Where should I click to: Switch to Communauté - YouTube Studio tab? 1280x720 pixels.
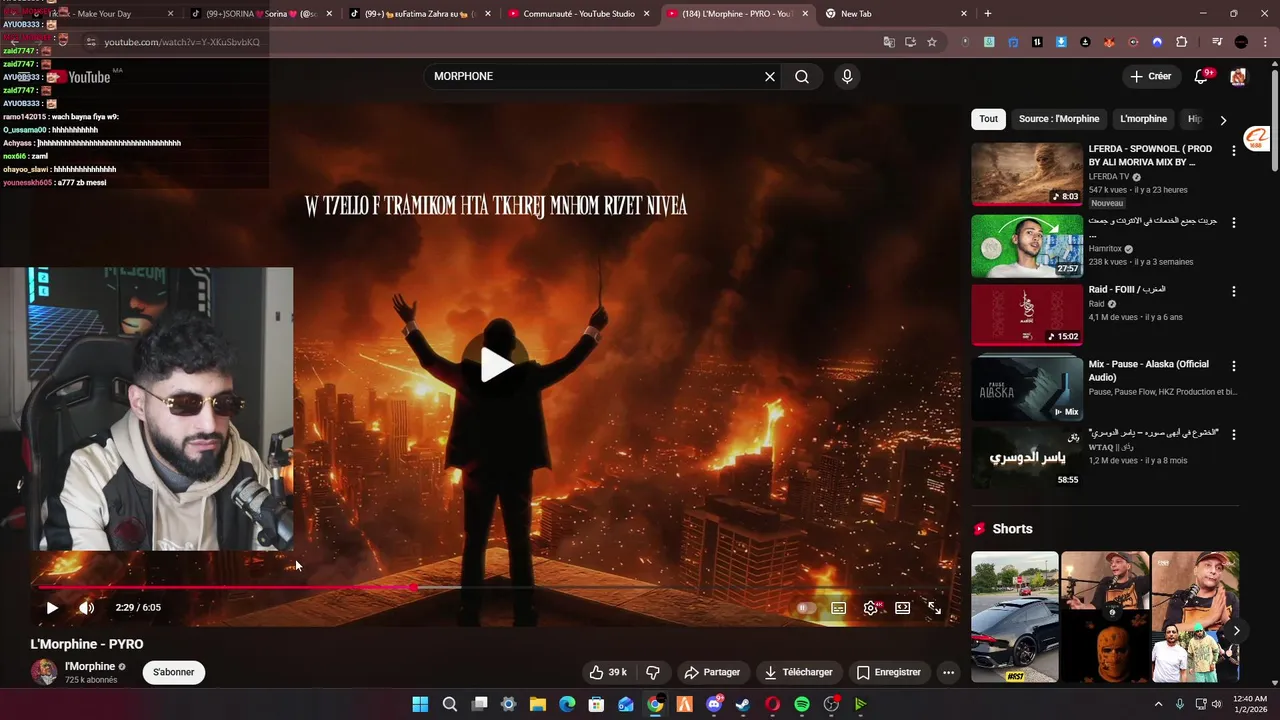click(x=580, y=14)
